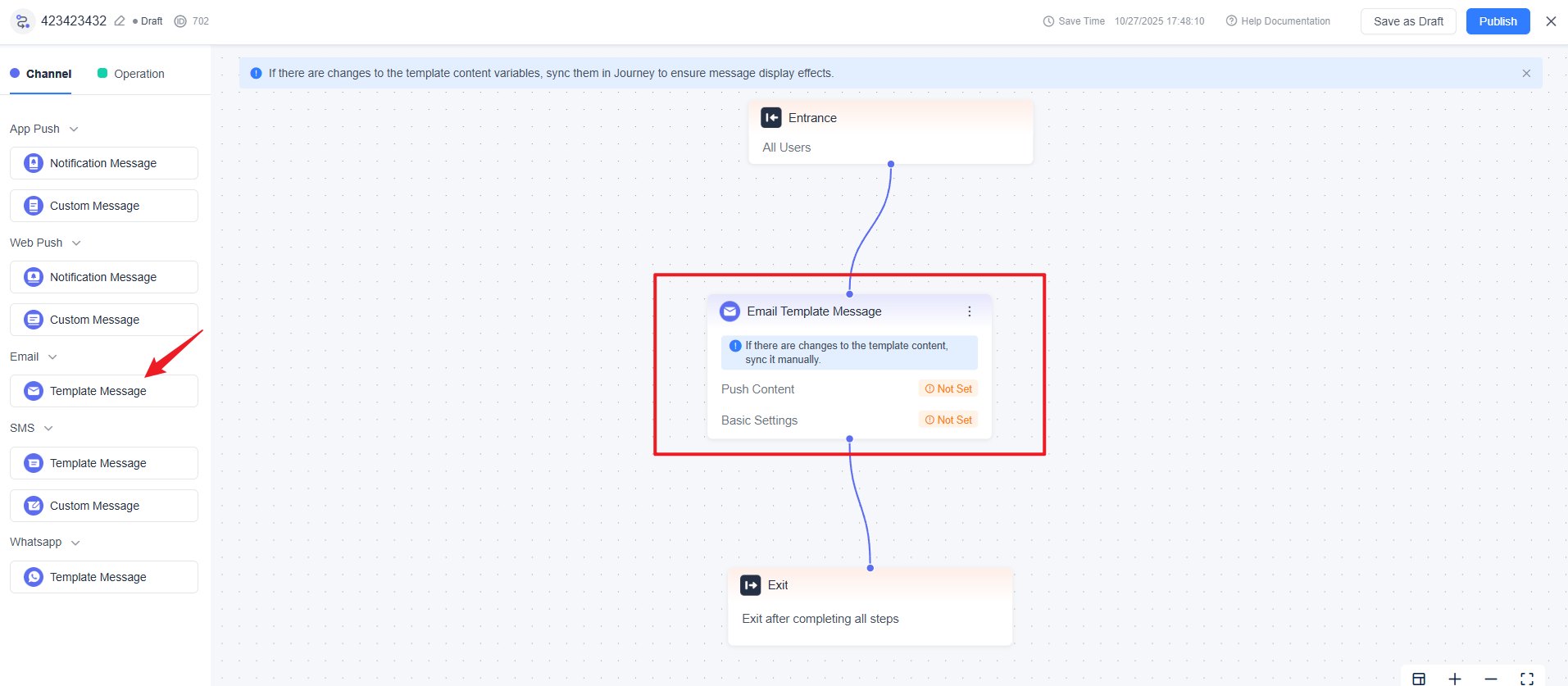
Task: Zoom out the canvas with minus icon
Action: click(x=1491, y=678)
